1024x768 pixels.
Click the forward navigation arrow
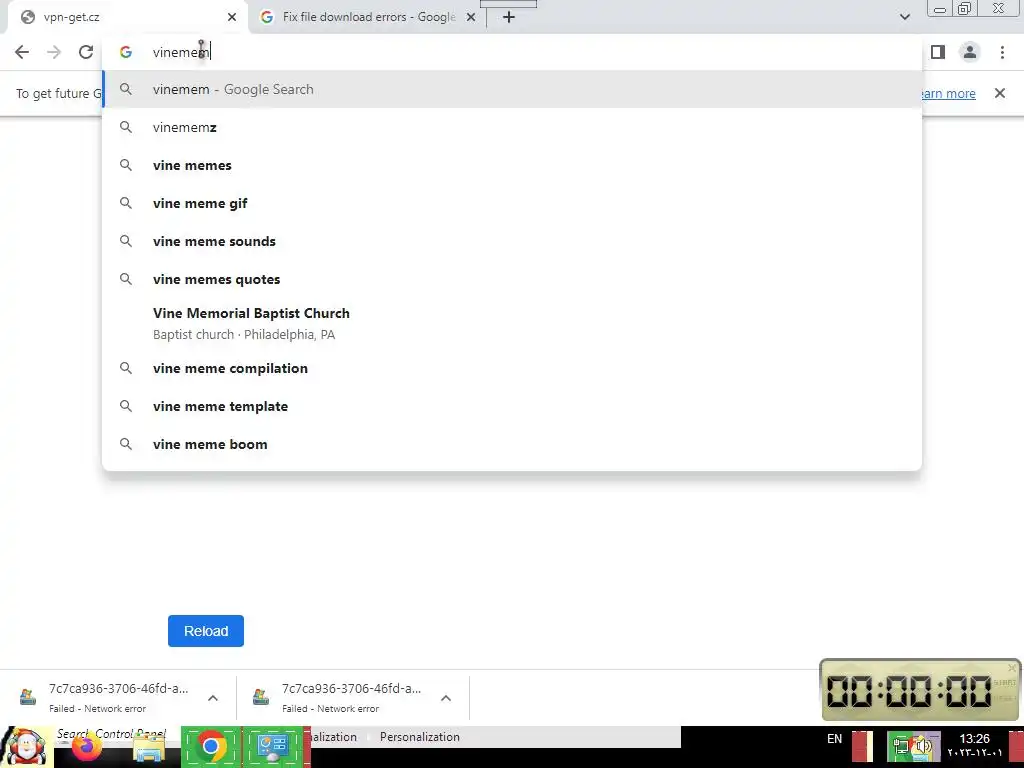54,52
